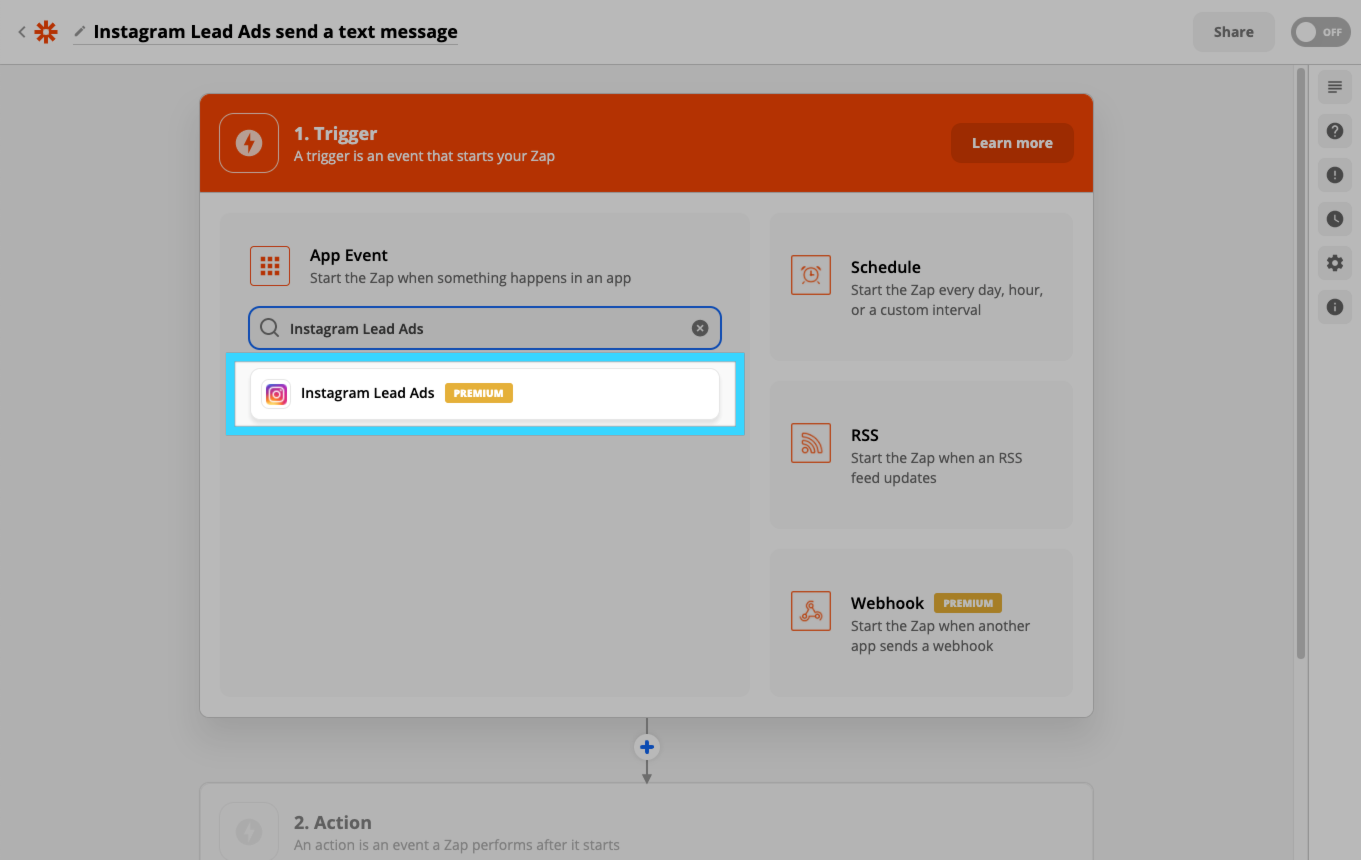This screenshot has height=860, width=1361.
Task: Click the Webhook PREMIUM badge
Action: coord(968,603)
